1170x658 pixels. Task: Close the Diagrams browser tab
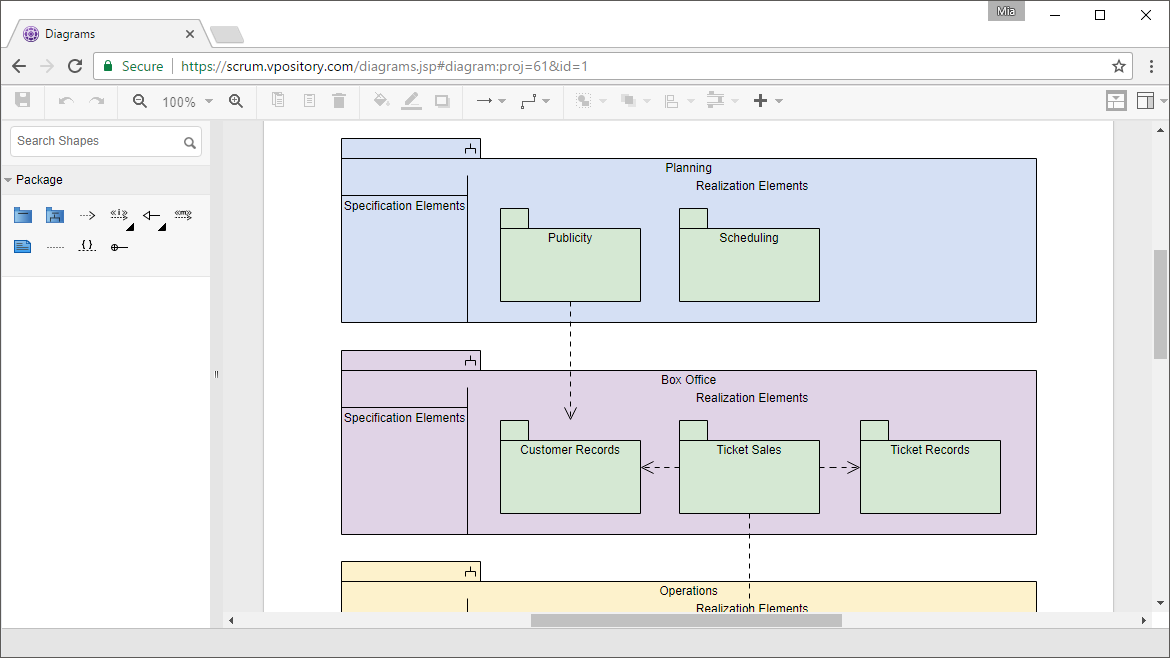click(190, 34)
